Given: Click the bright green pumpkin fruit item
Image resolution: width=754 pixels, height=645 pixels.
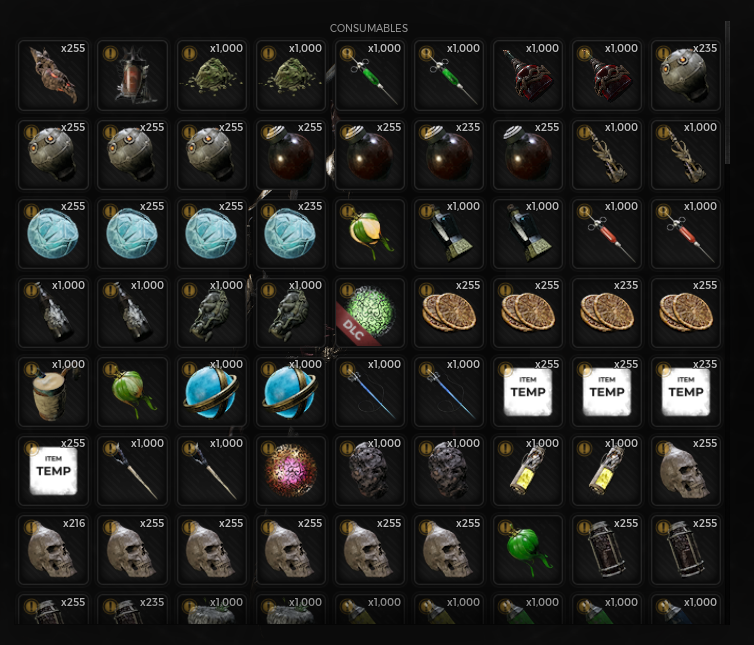Looking at the screenshot, I should point(528,550).
